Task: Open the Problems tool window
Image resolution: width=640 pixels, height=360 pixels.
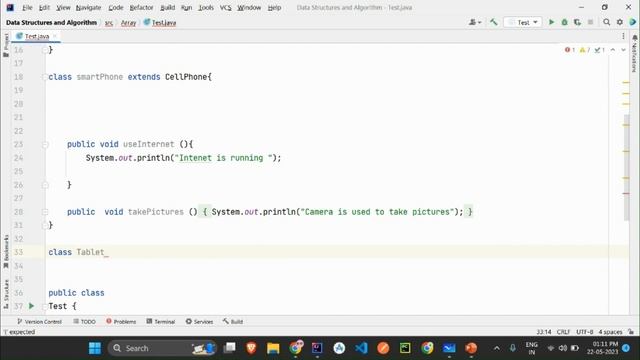Action: 121,322
